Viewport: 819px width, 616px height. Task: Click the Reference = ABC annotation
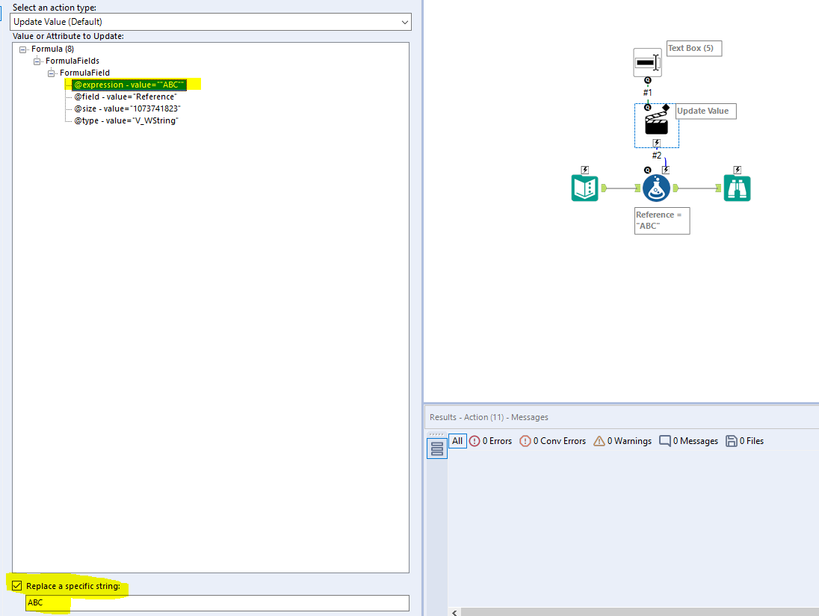[662, 220]
